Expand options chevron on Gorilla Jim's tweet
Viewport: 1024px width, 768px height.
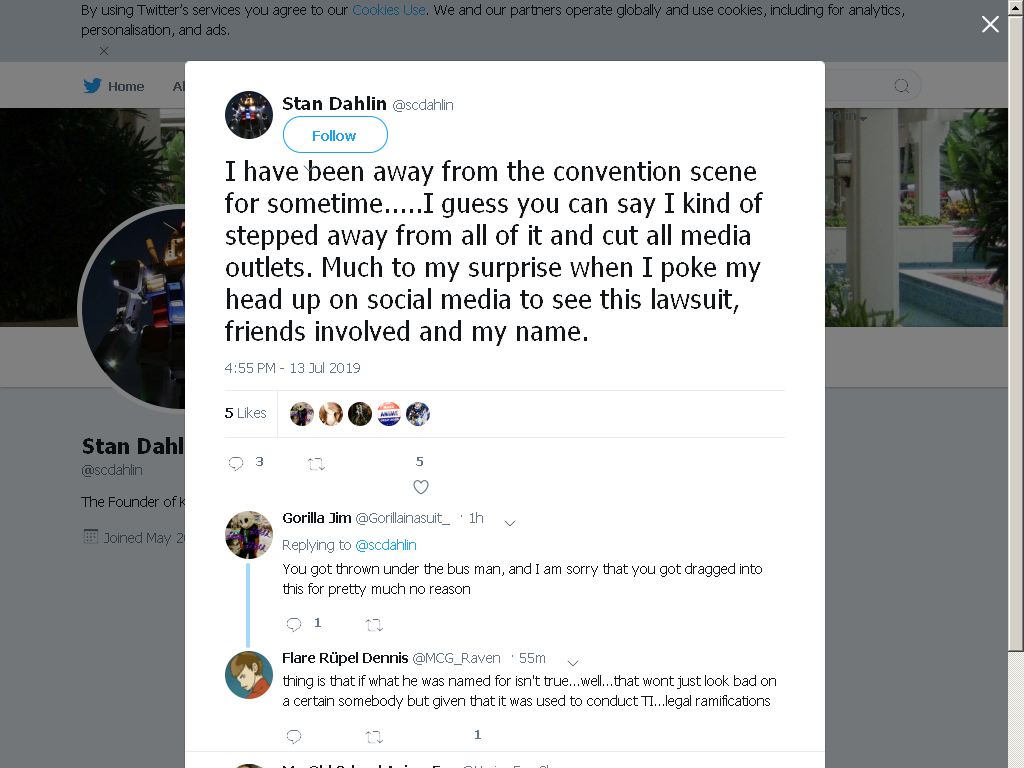click(510, 522)
